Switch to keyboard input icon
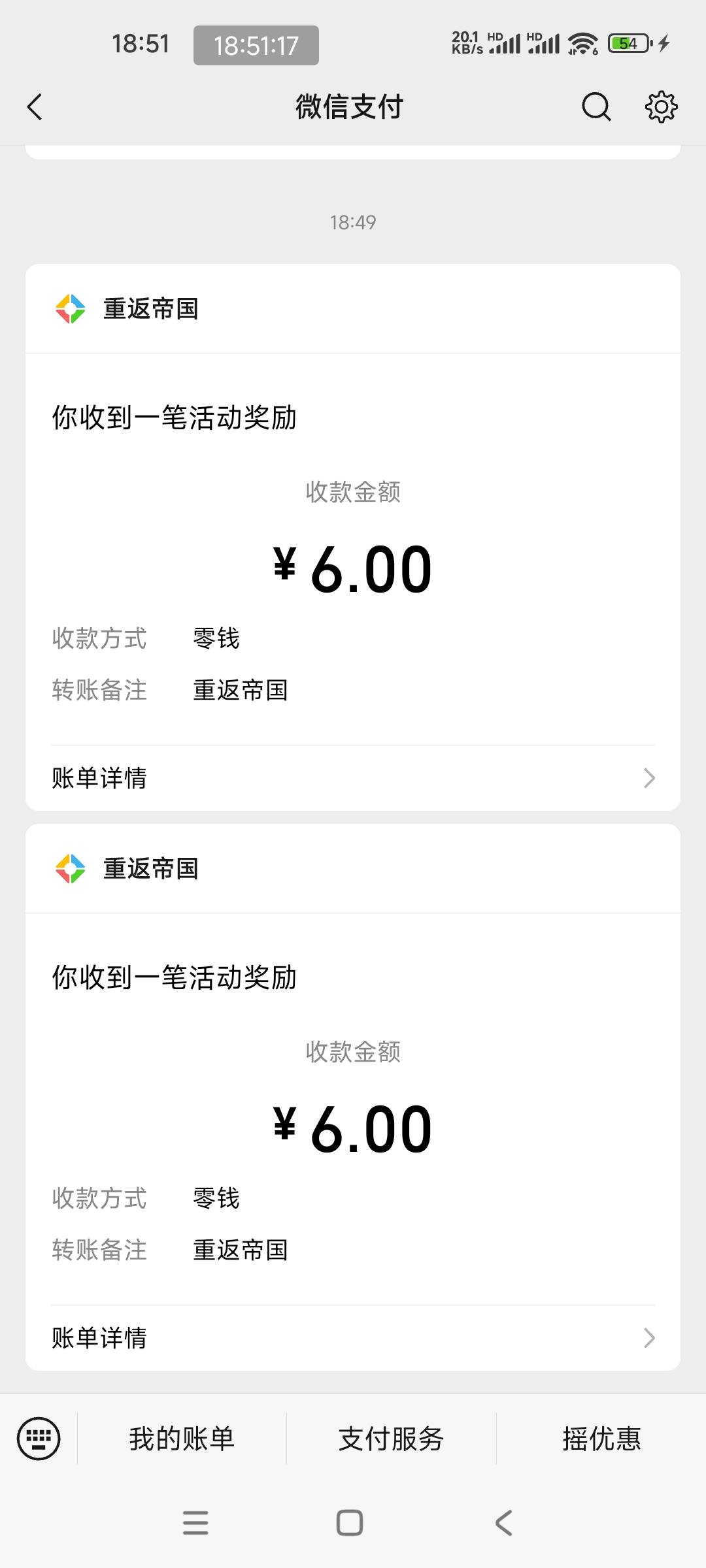 tap(39, 1438)
